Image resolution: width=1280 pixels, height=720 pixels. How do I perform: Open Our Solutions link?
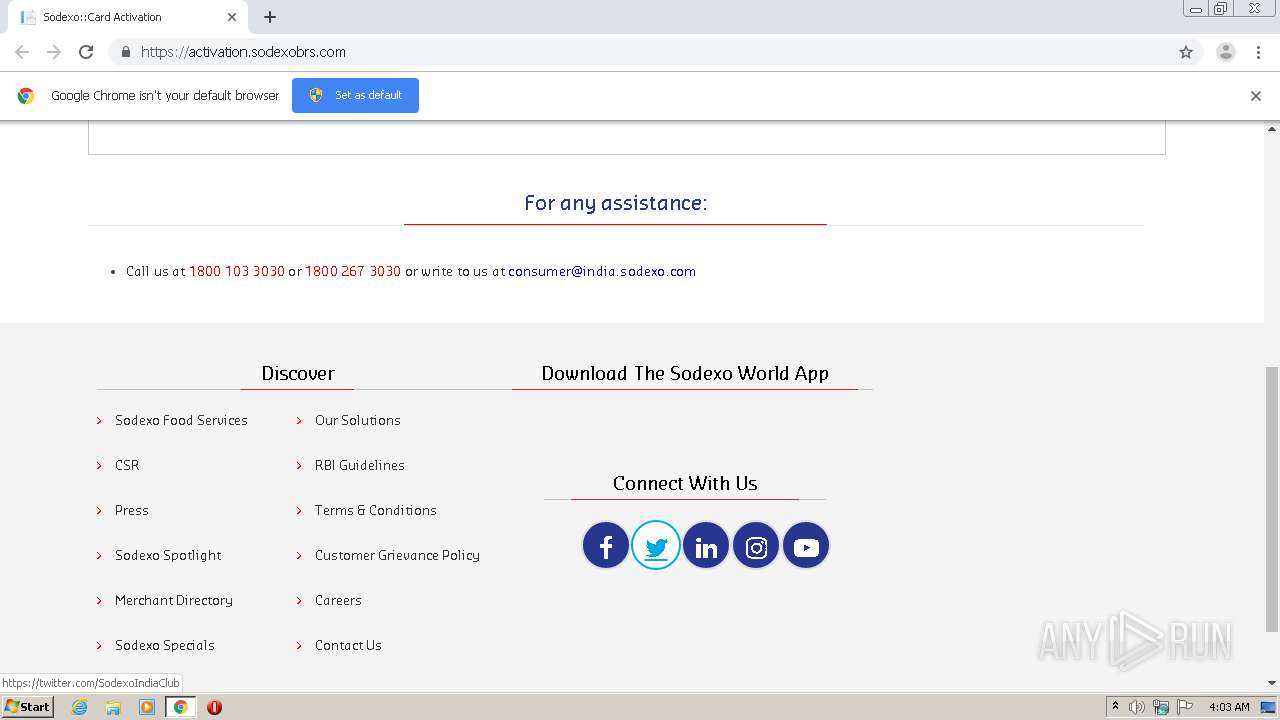pyautogui.click(x=358, y=421)
